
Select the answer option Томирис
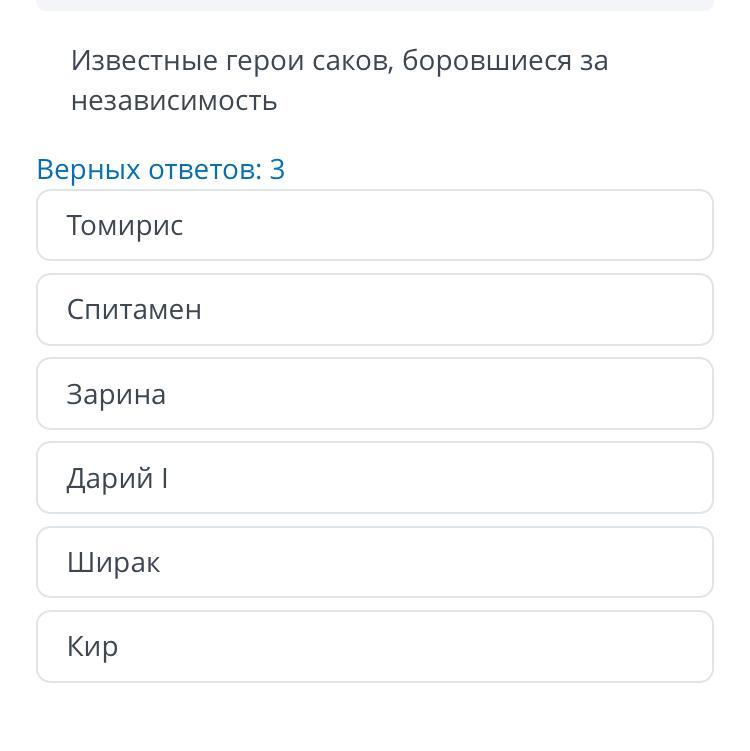[x=374, y=225]
